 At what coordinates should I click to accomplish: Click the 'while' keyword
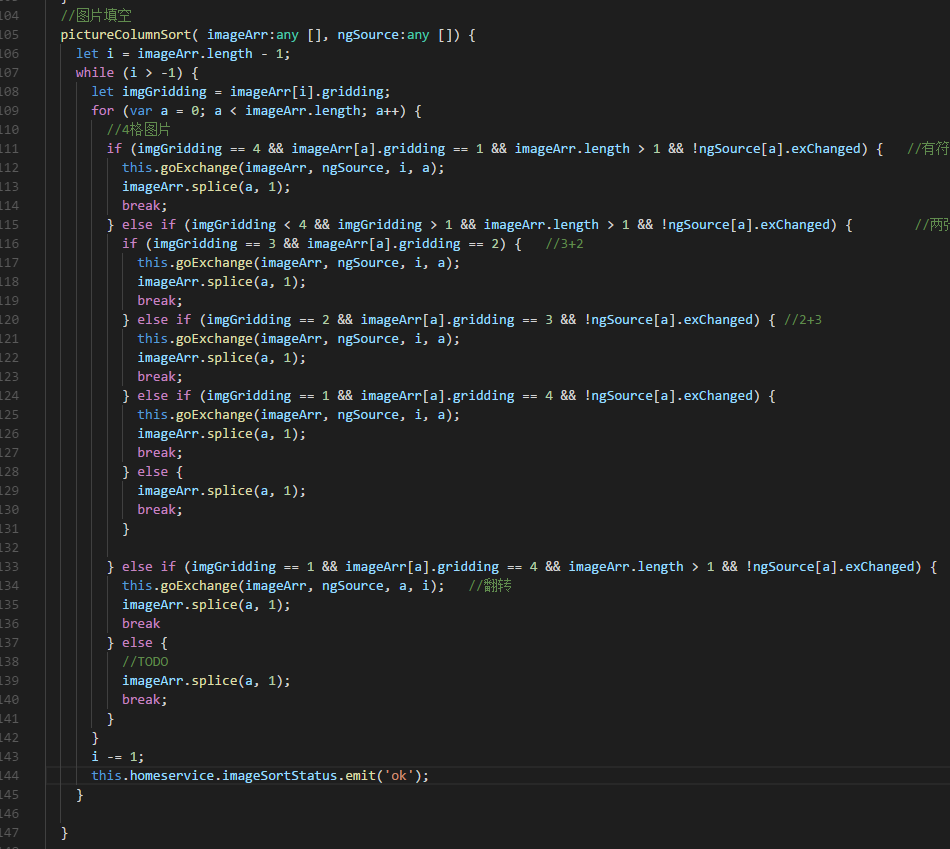95,73
